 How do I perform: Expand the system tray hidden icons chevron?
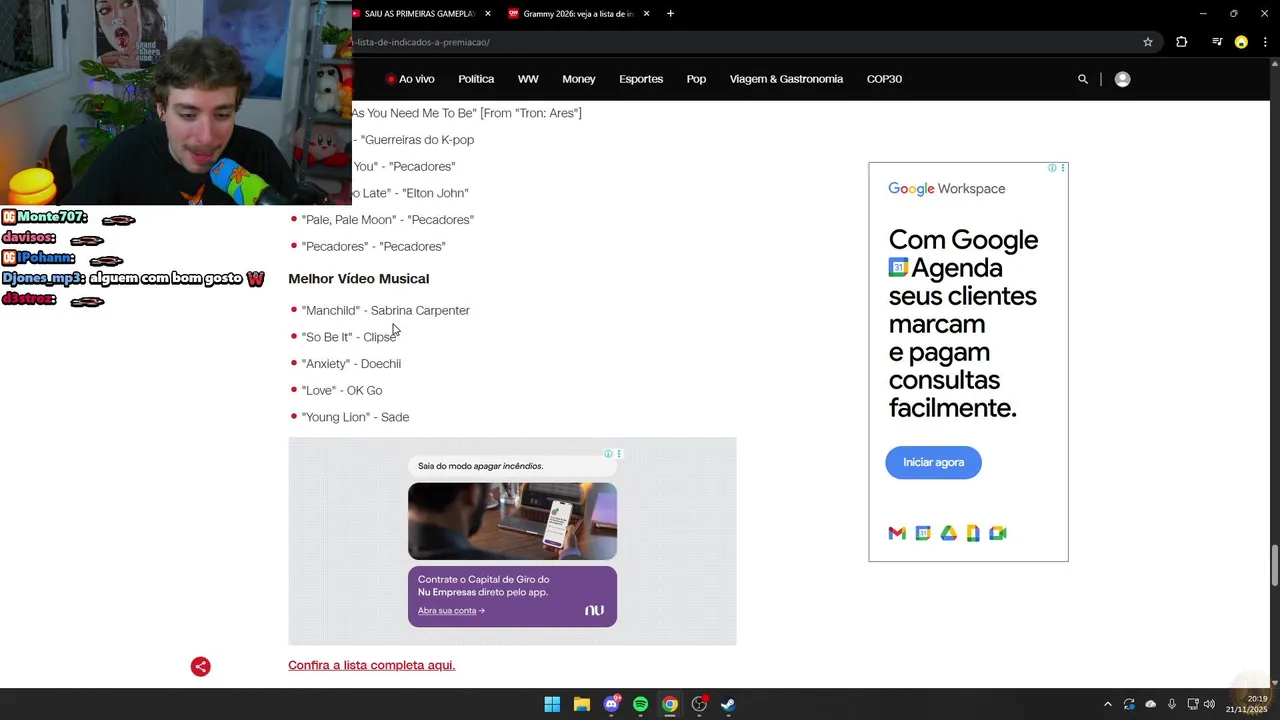click(x=1107, y=704)
